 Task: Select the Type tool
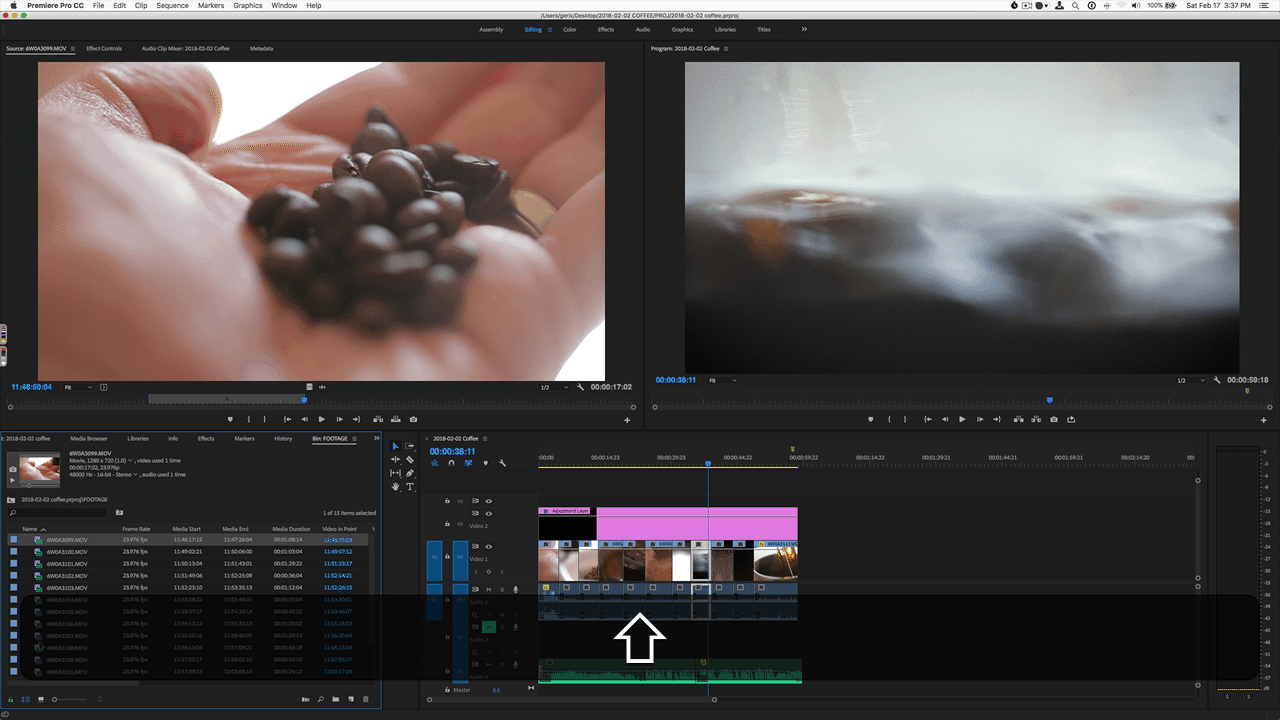pos(410,487)
